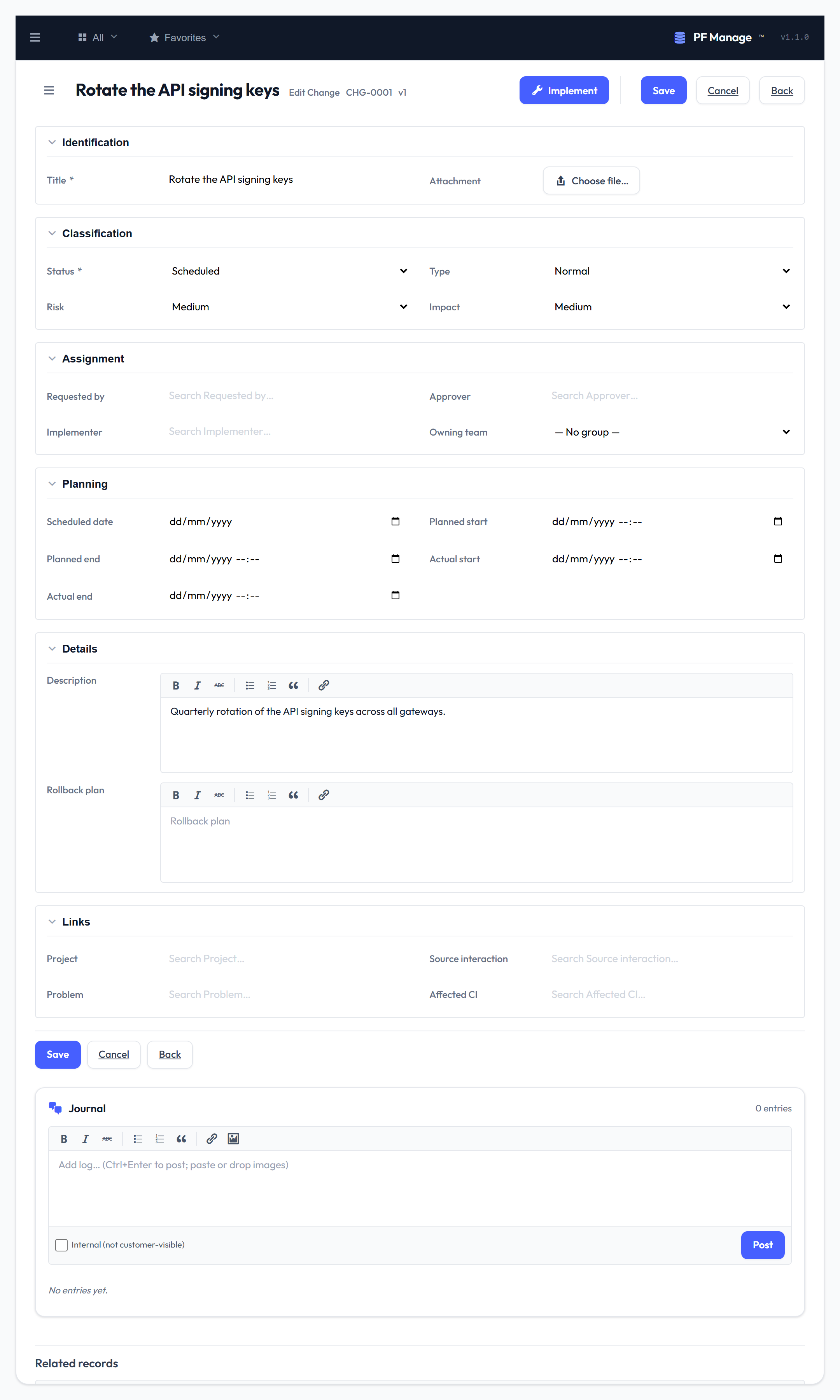840x1400 pixels.
Task: Collapse the Assignment section
Action: [52, 358]
